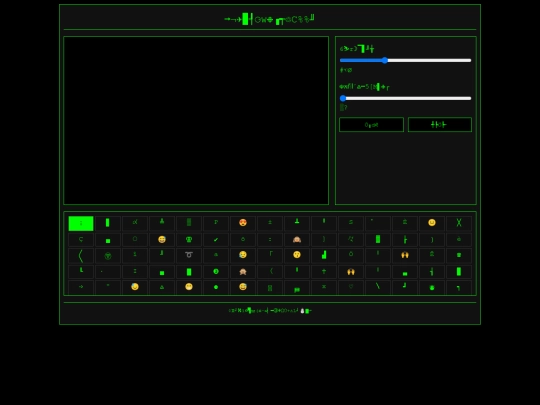540x405 pixels.
Task: Click inside the large black display panel
Action: (x=196, y=121)
